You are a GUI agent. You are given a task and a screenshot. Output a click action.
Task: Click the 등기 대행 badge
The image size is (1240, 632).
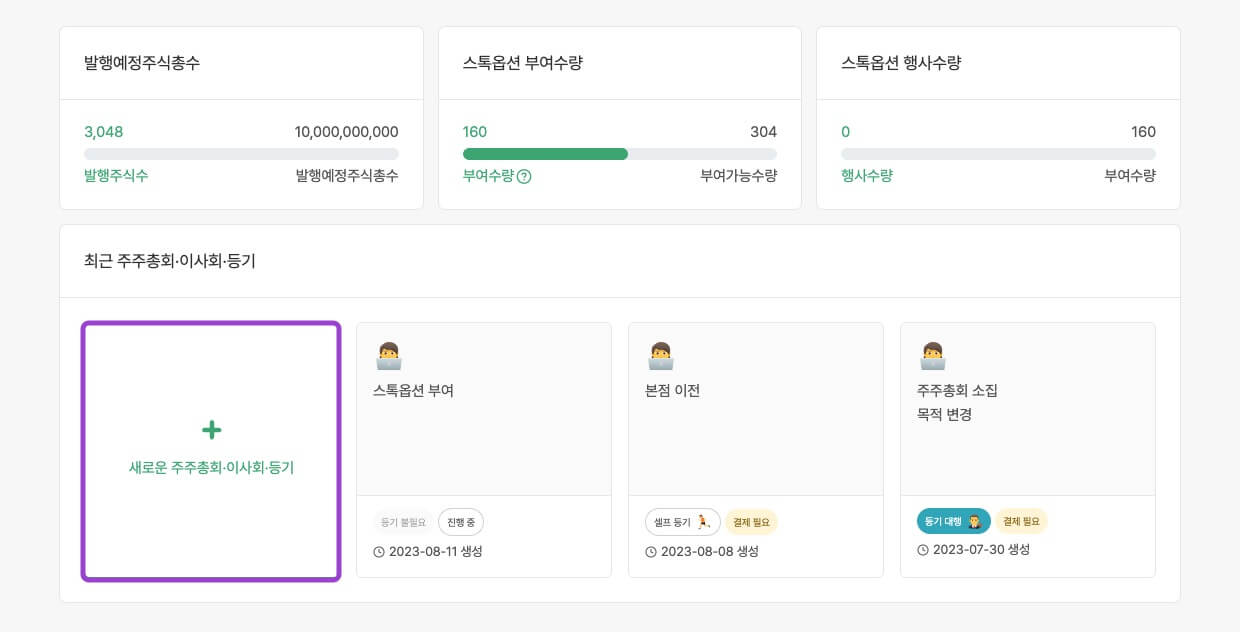pos(953,521)
